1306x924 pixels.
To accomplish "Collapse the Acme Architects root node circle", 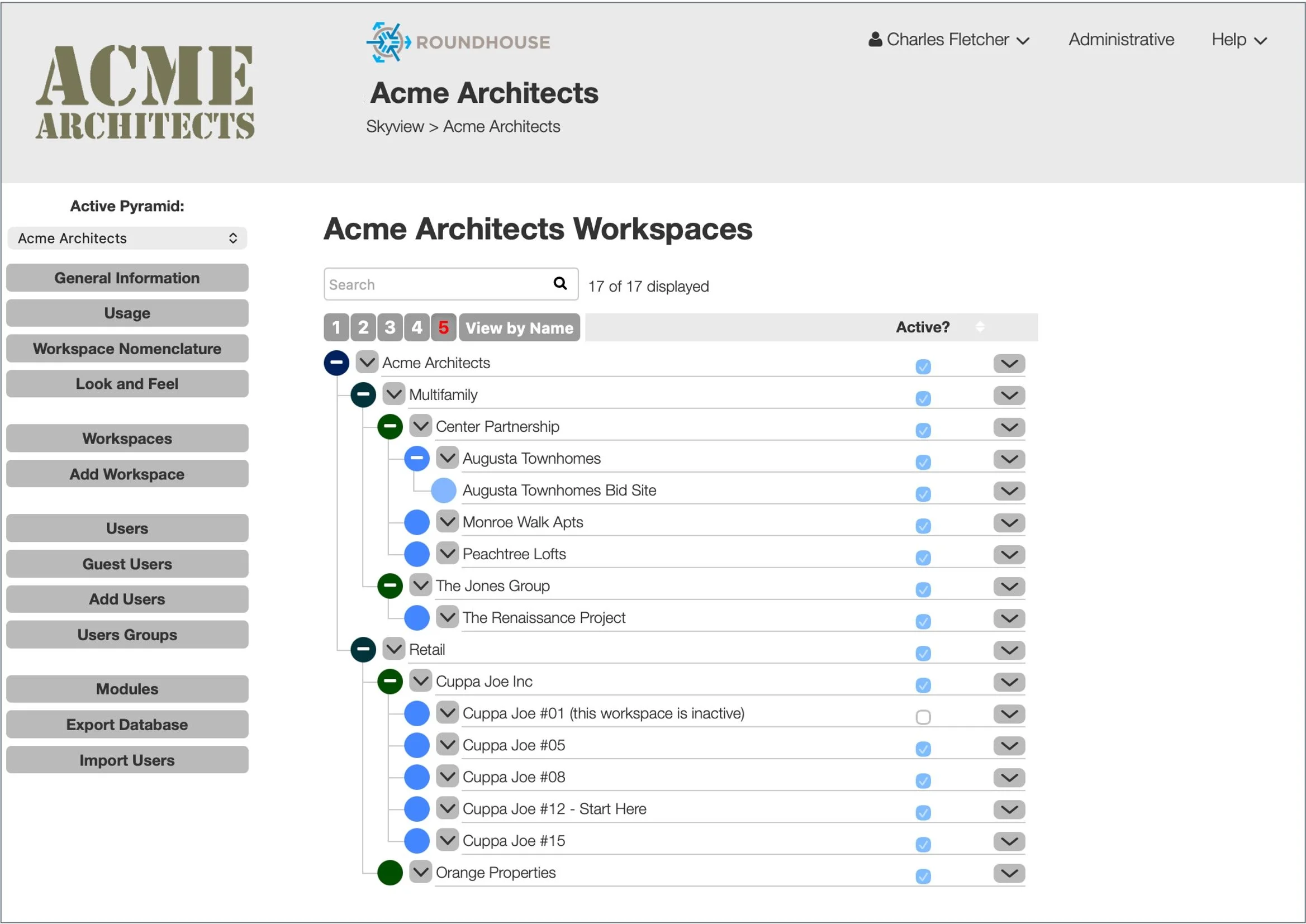I will click(x=336, y=363).
